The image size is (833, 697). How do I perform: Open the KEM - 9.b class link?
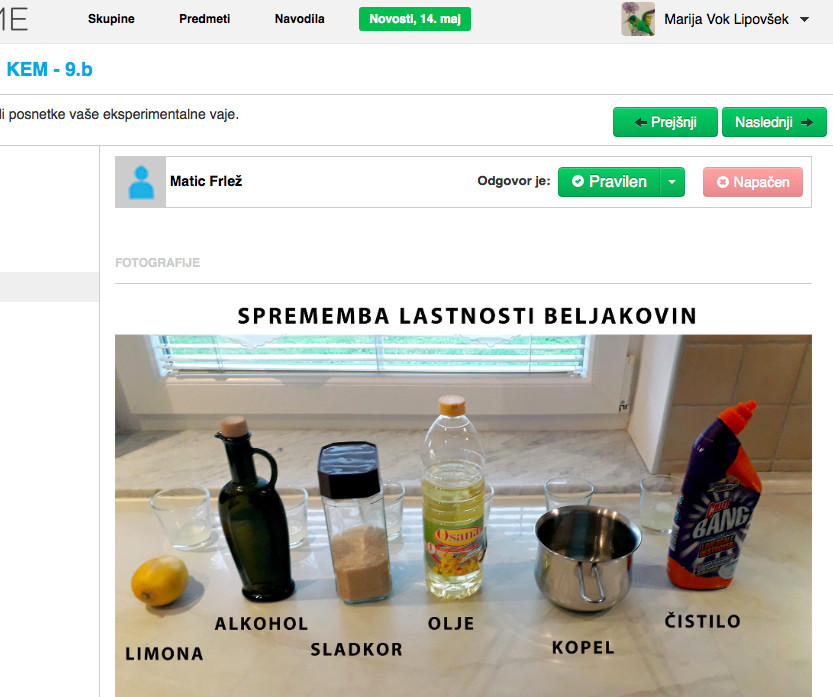(x=49, y=70)
